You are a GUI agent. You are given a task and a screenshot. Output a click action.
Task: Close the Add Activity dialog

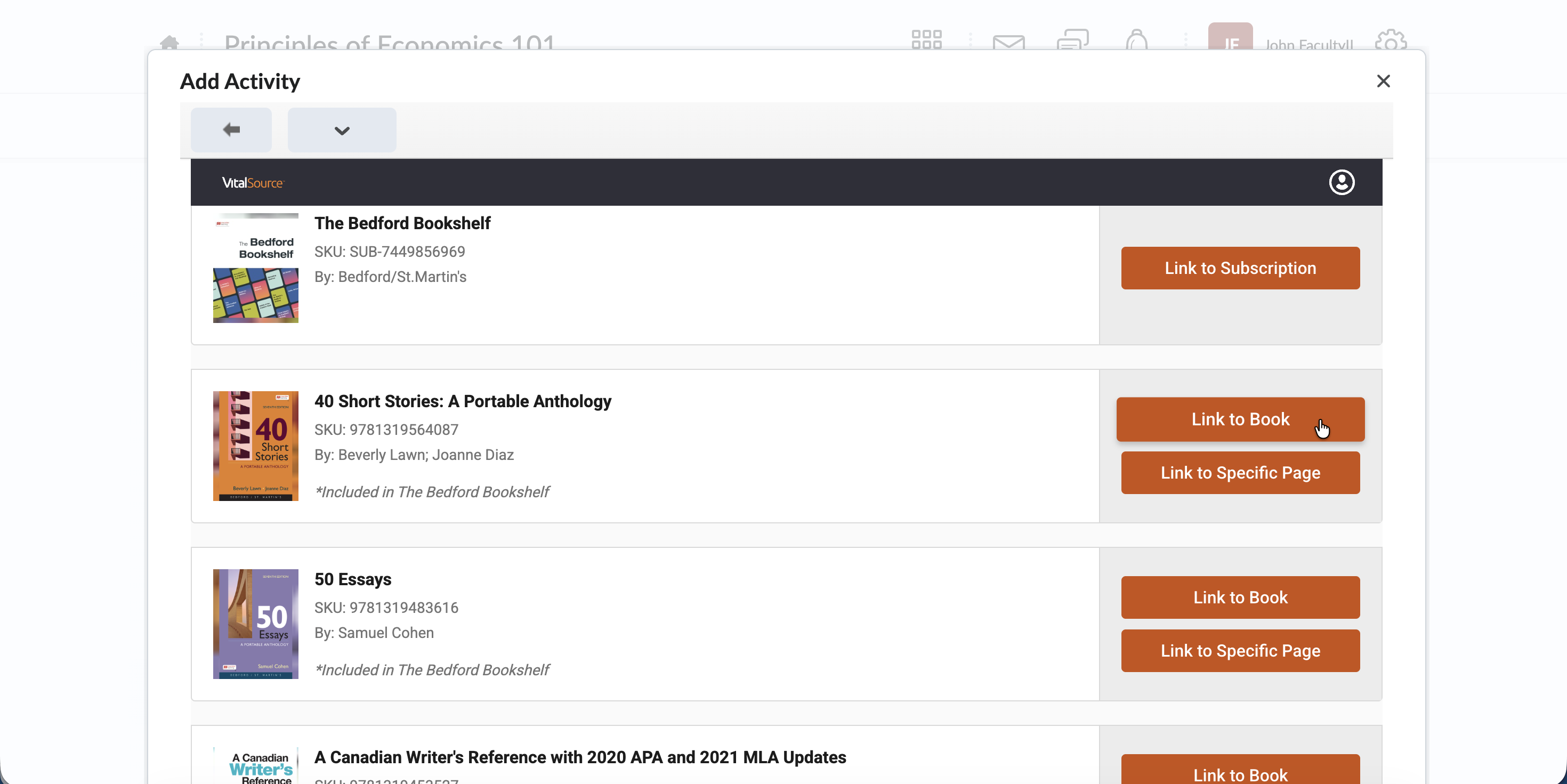1383,81
